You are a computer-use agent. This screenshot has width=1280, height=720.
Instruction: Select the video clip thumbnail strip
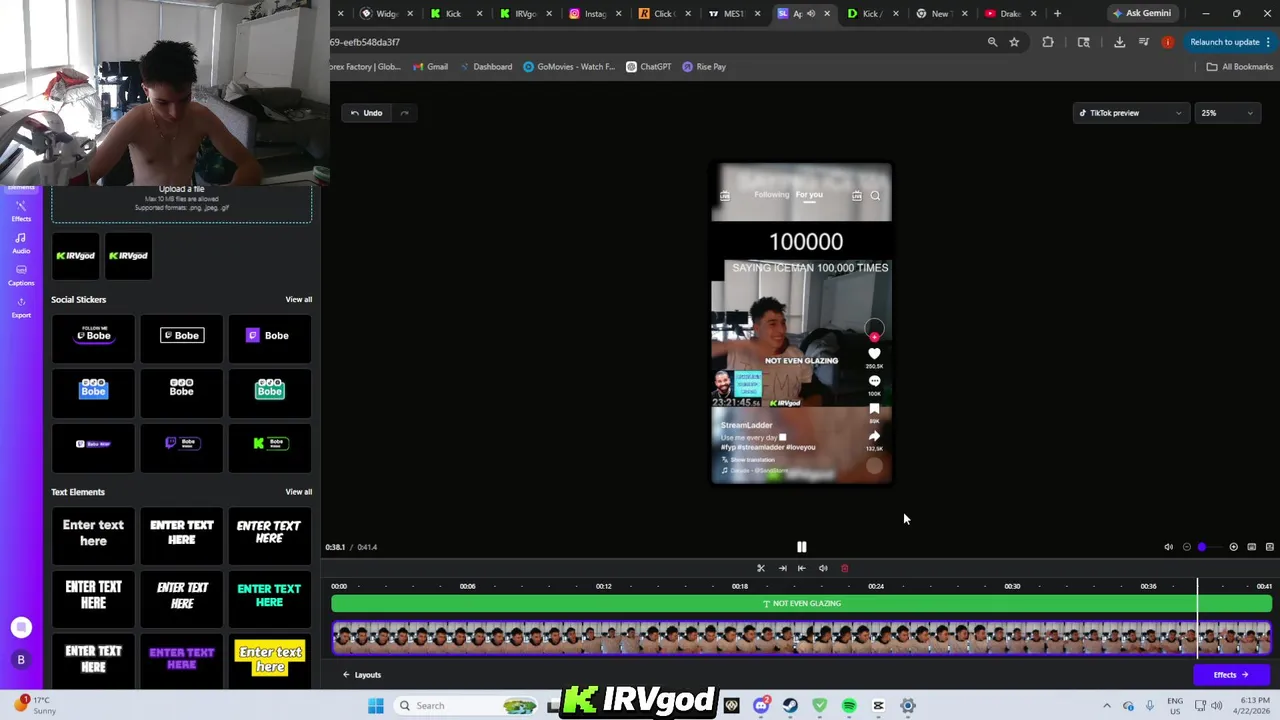[801, 638]
